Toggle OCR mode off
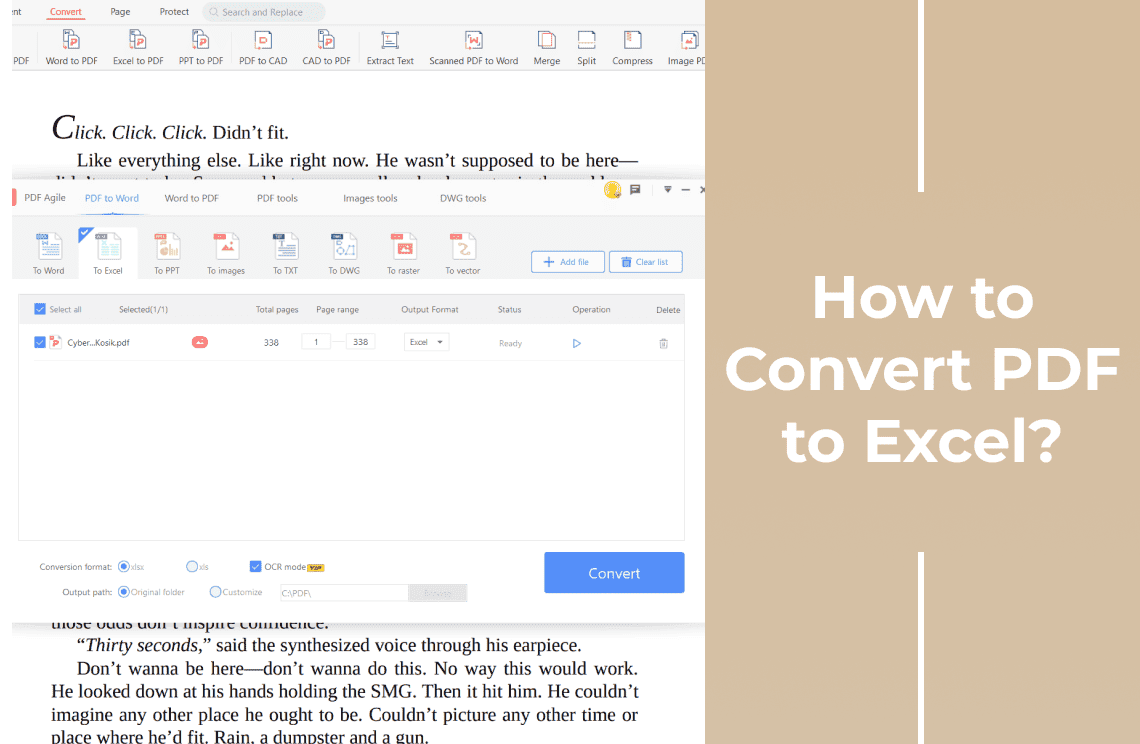The width and height of the screenshot is (1140, 744). [x=256, y=566]
